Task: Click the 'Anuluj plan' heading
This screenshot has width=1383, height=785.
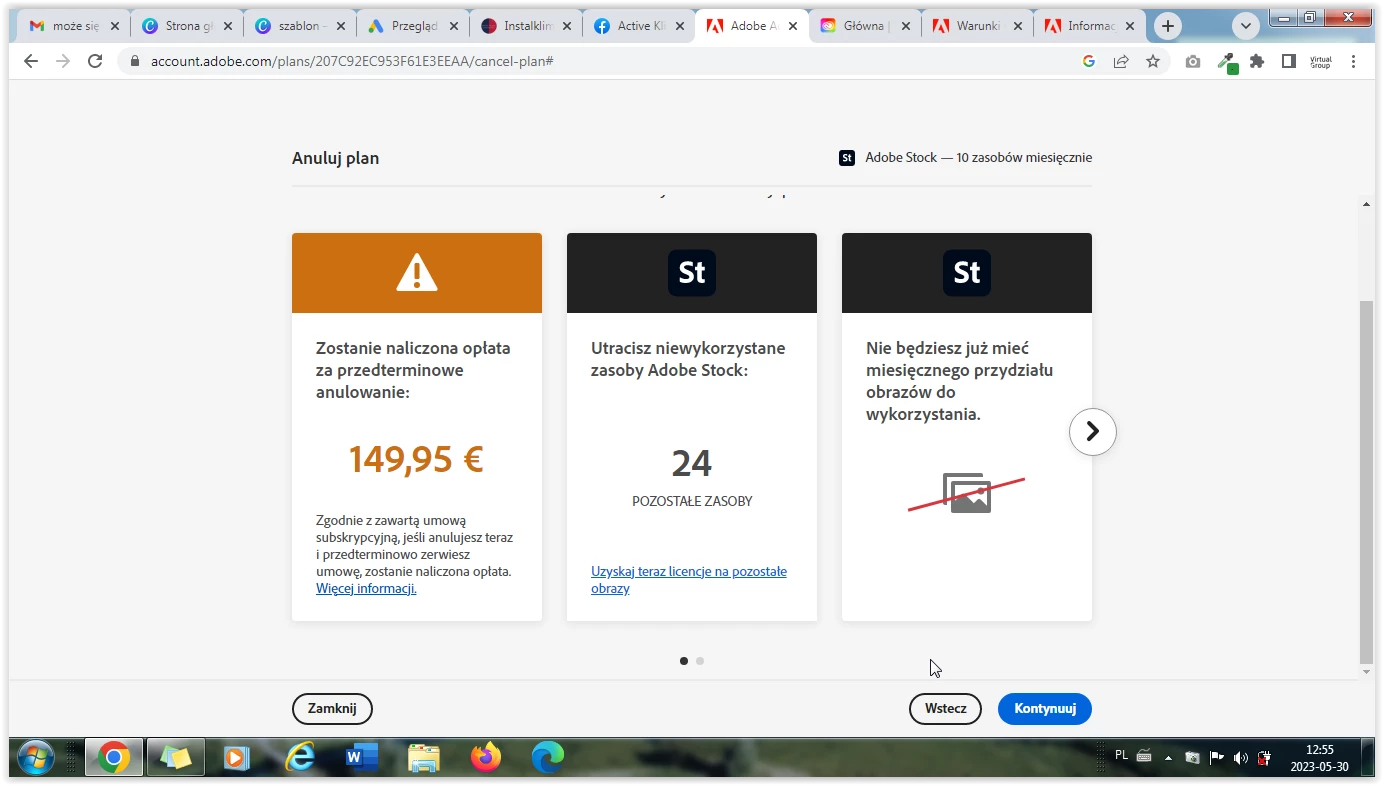Action: tap(335, 158)
